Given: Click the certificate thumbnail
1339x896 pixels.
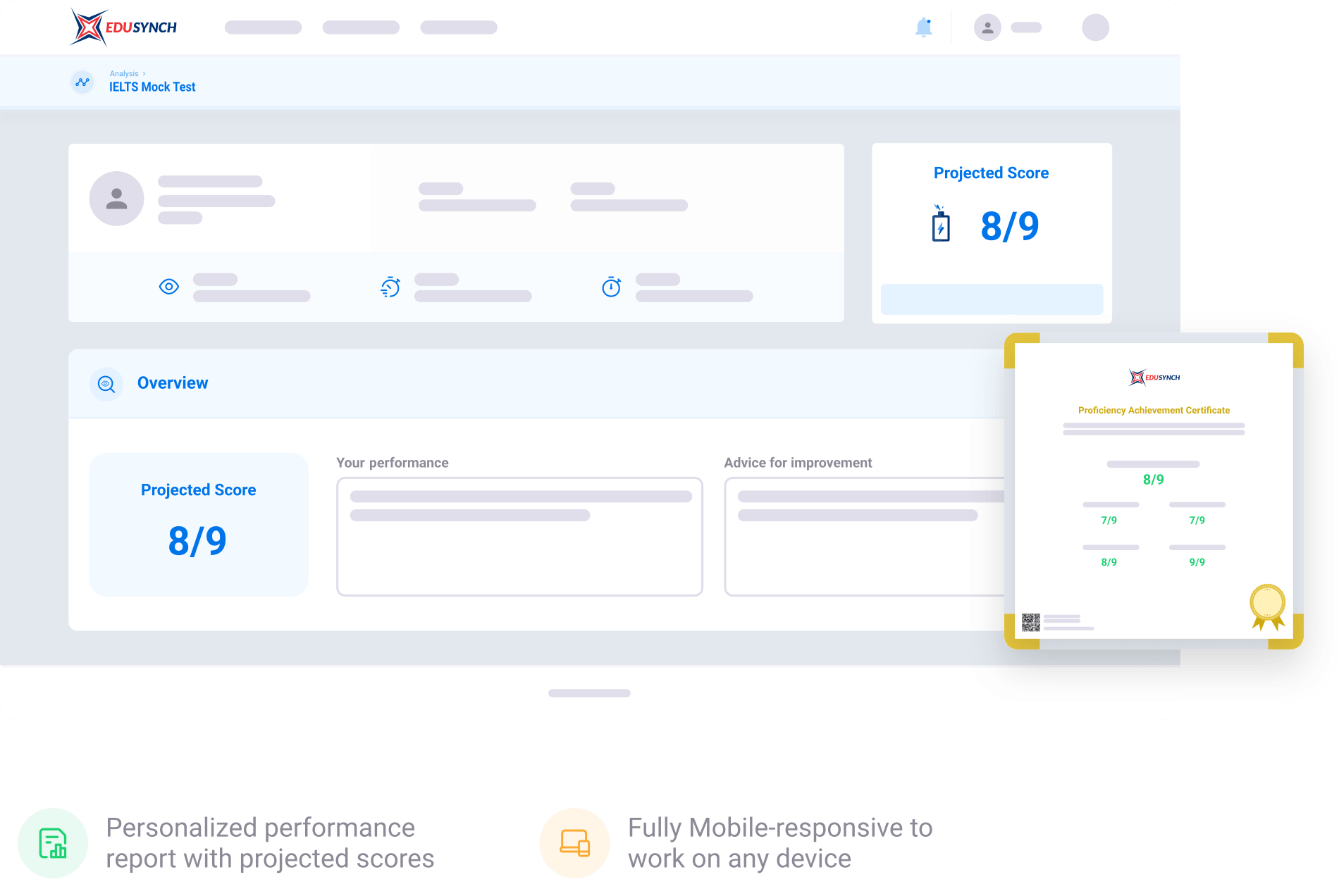Looking at the screenshot, I should pyautogui.click(x=1154, y=491).
